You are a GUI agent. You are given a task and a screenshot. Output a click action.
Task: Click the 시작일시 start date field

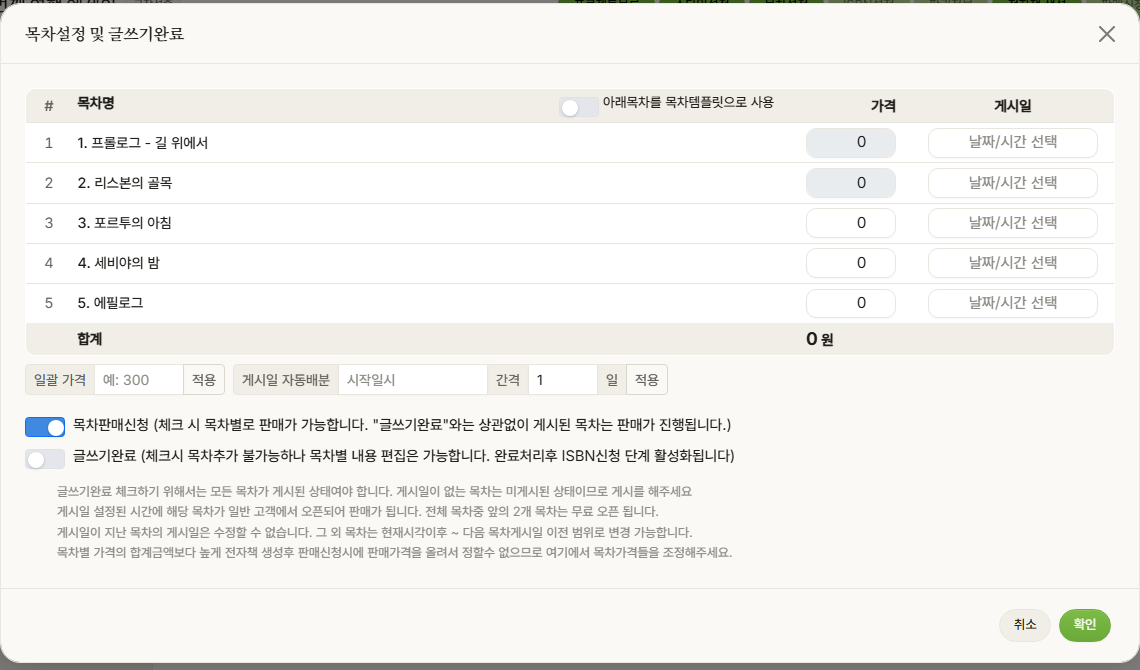pyautogui.click(x=413, y=380)
